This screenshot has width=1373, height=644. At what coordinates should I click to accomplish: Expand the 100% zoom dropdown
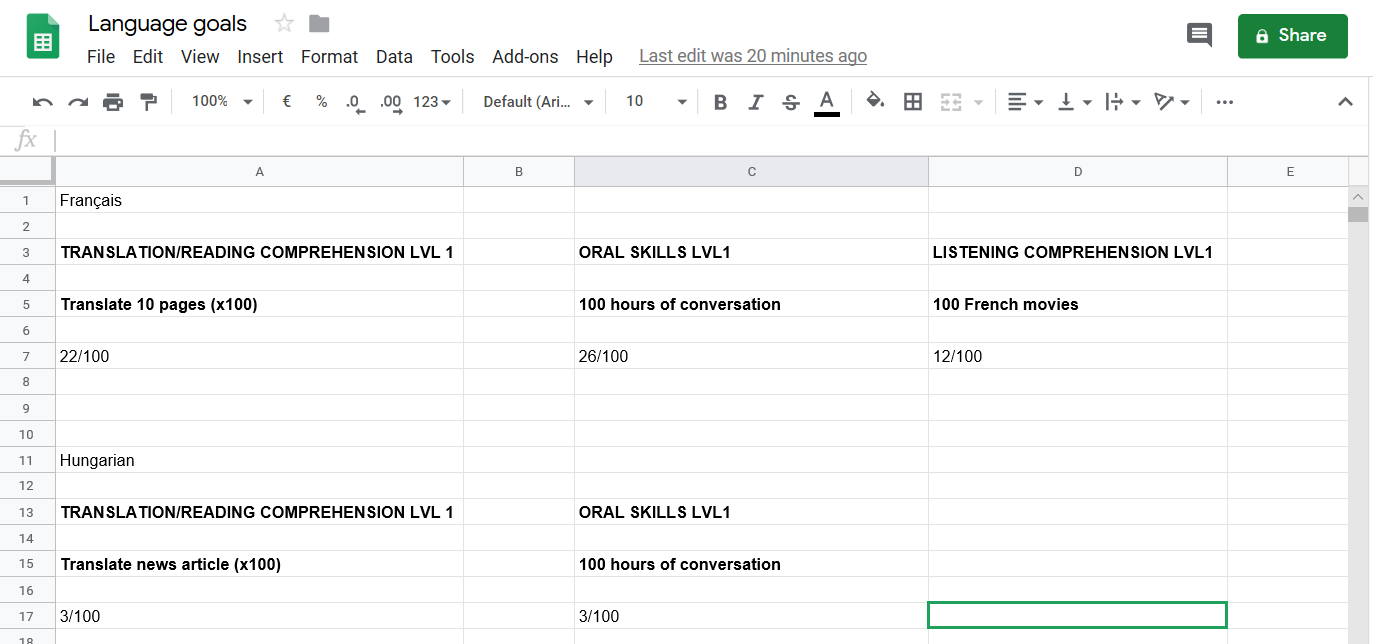pyautogui.click(x=222, y=102)
